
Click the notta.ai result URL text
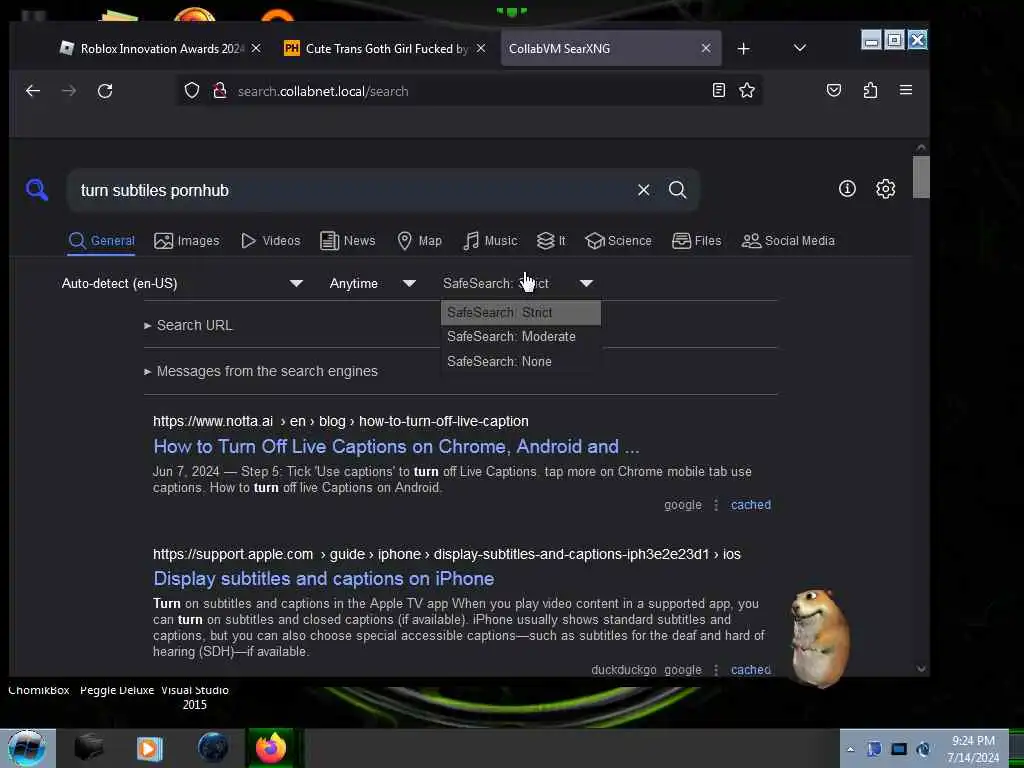340,421
